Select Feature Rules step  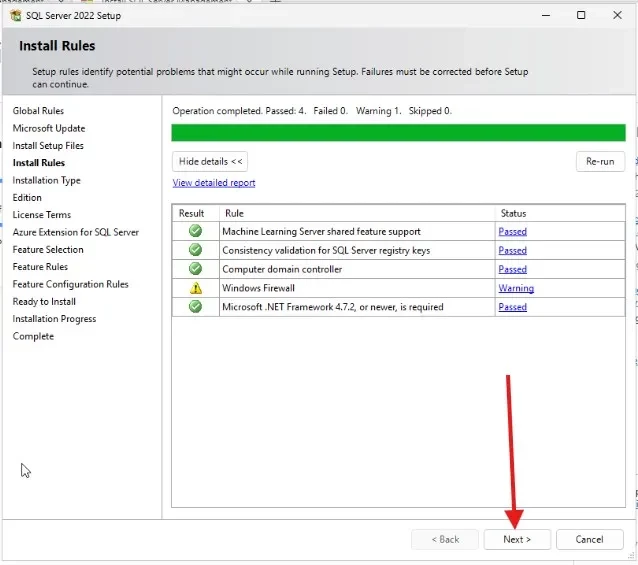point(40,267)
